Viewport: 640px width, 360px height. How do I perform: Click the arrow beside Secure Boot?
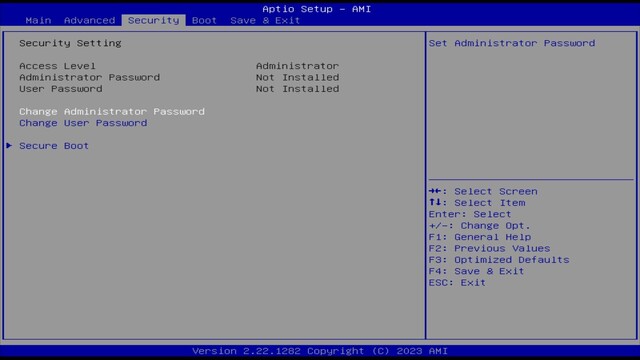[9, 145]
